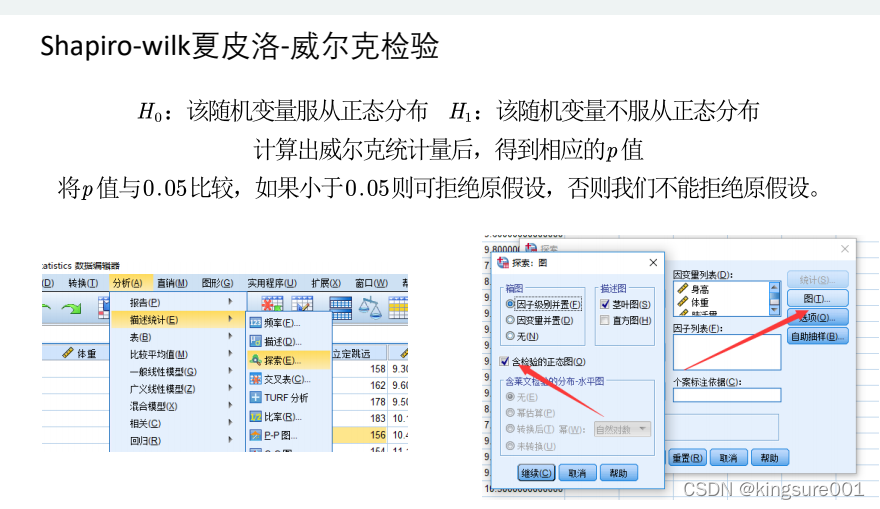
Task: Select 描述统计(E) menu item
Action: pyautogui.click(x=178, y=320)
